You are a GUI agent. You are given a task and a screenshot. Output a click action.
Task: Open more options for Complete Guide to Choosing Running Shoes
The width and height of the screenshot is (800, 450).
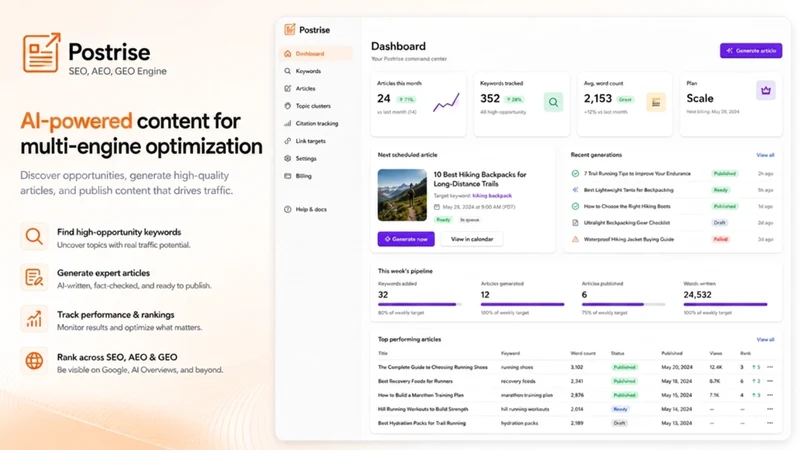coord(770,367)
